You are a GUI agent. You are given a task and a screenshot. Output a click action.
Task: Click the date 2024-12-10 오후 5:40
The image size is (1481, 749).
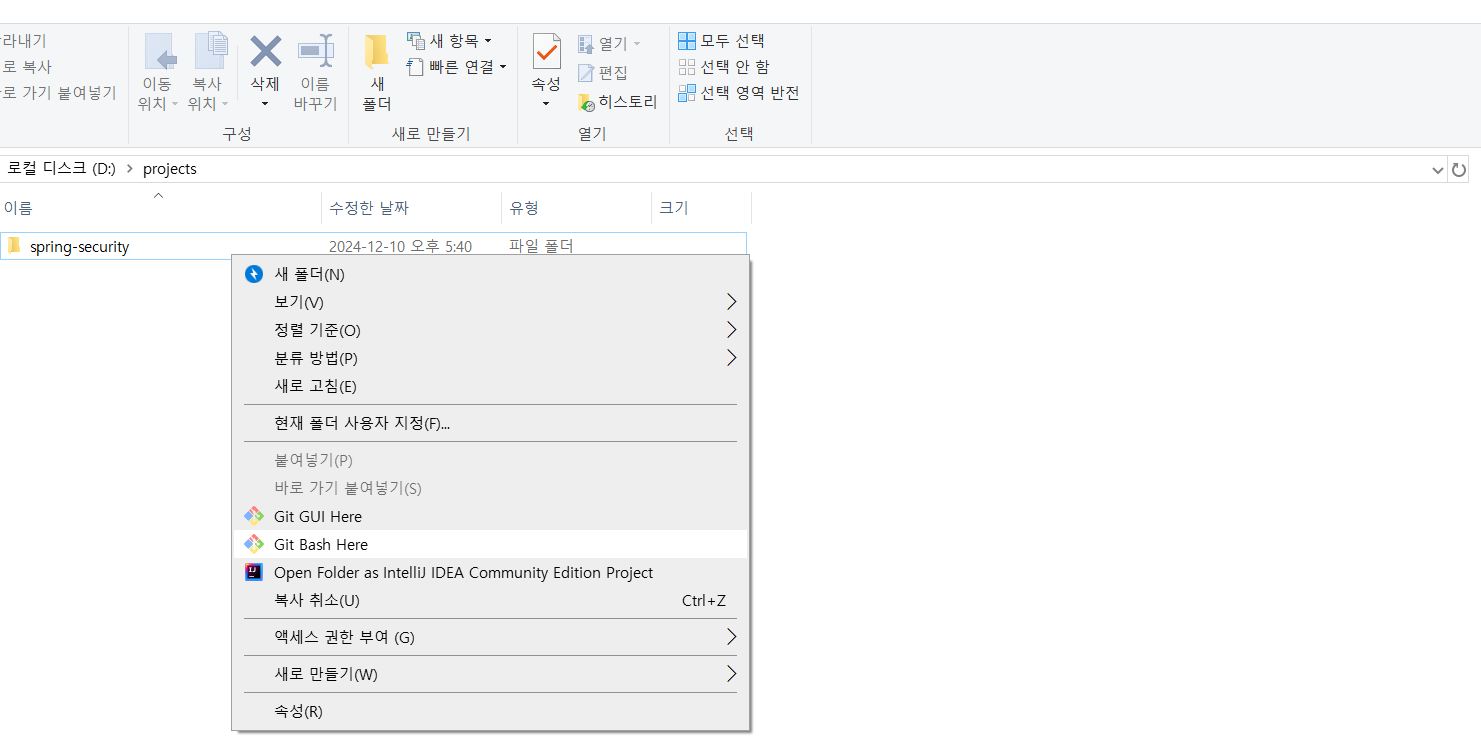400,246
